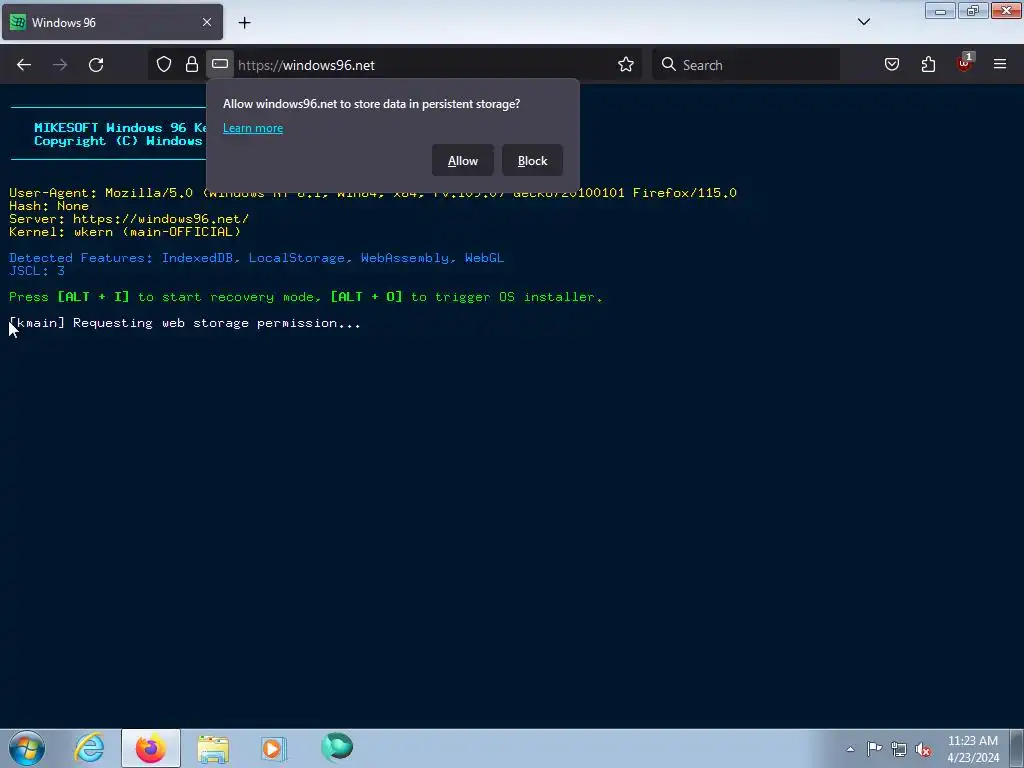Click the User-Agent Mozilla/5.0 line
The height and width of the screenshot is (768, 1024).
(x=373, y=193)
